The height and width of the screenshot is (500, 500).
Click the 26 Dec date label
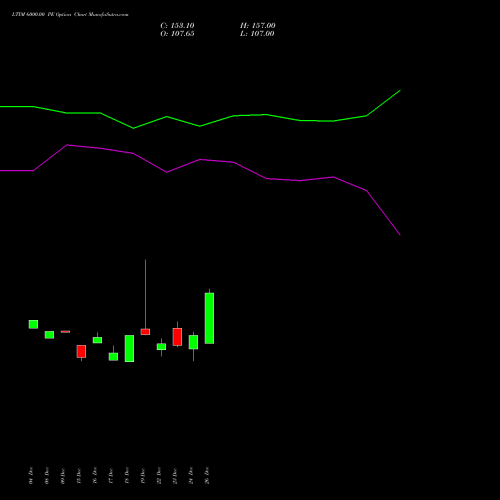point(207,476)
